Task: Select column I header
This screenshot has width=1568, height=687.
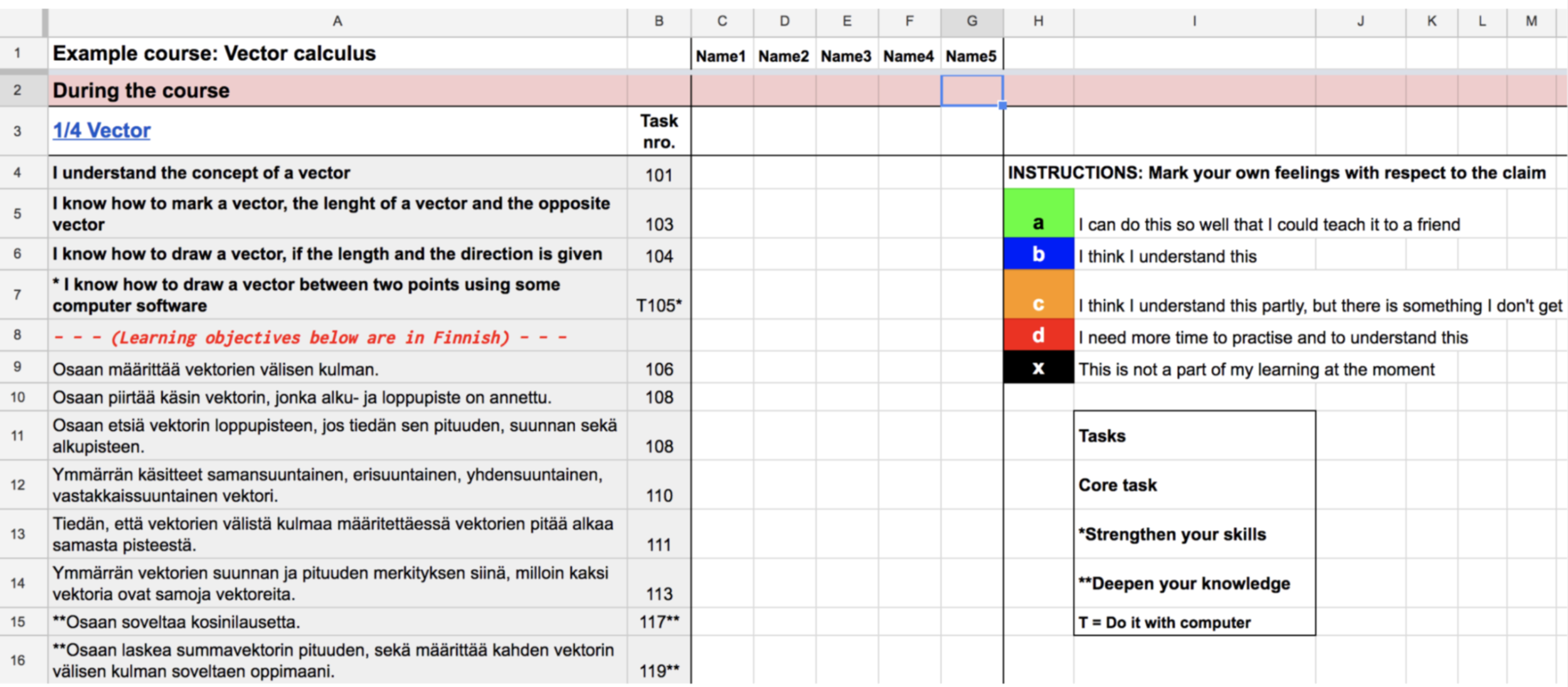Action: click(x=1194, y=21)
